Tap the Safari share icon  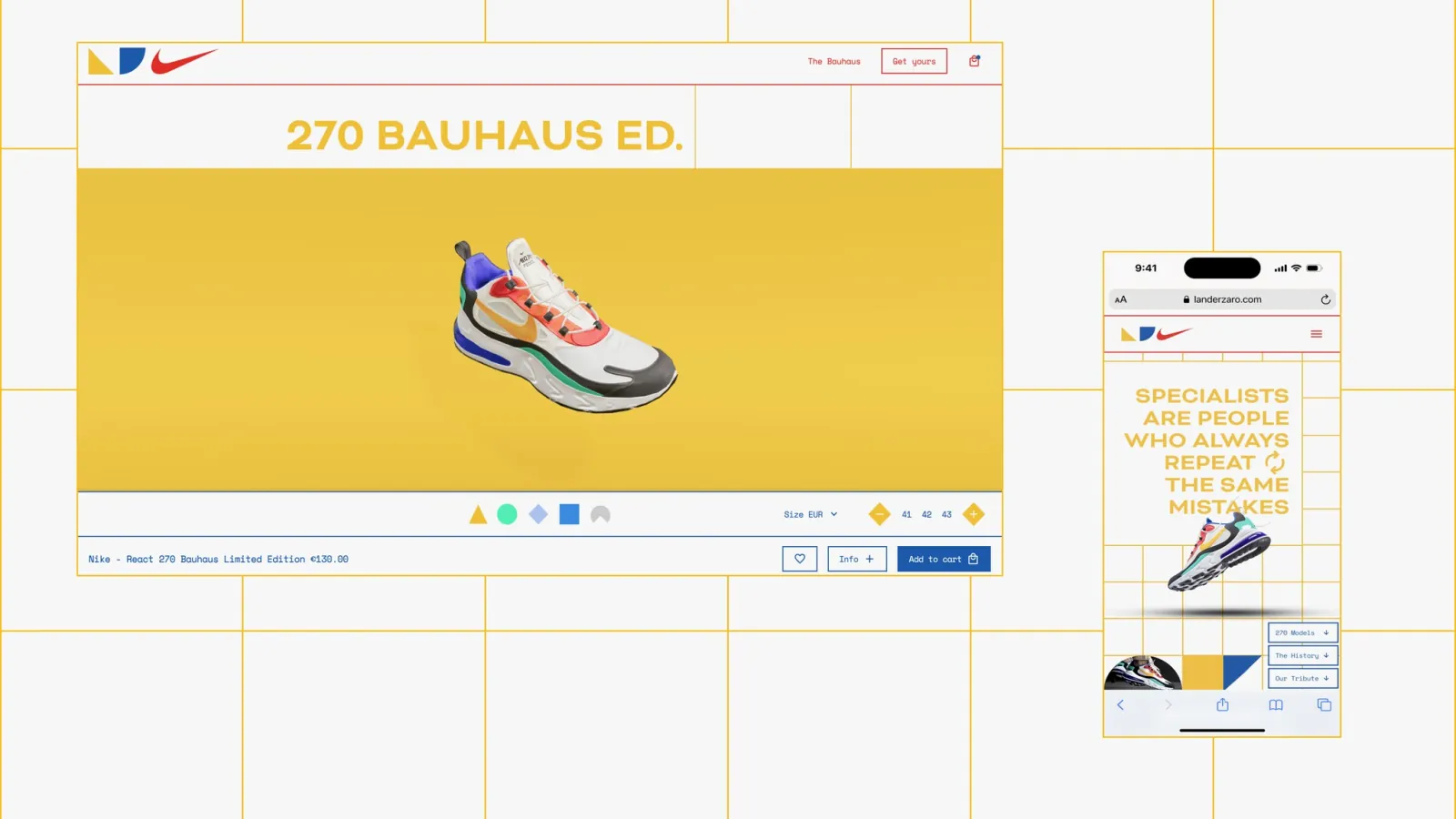[1223, 704]
